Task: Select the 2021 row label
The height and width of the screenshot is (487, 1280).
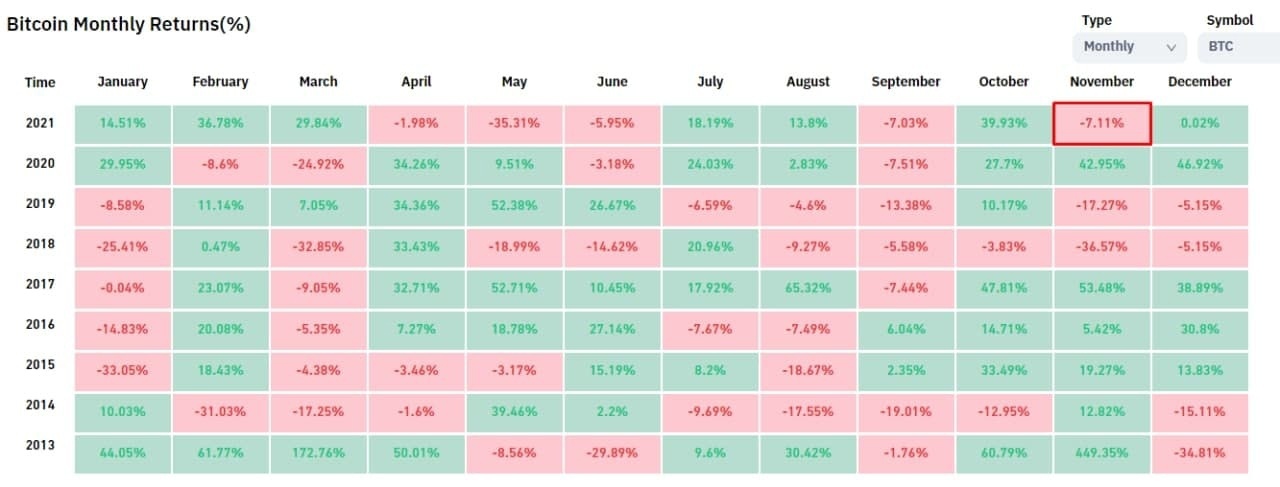Action: tap(40, 123)
